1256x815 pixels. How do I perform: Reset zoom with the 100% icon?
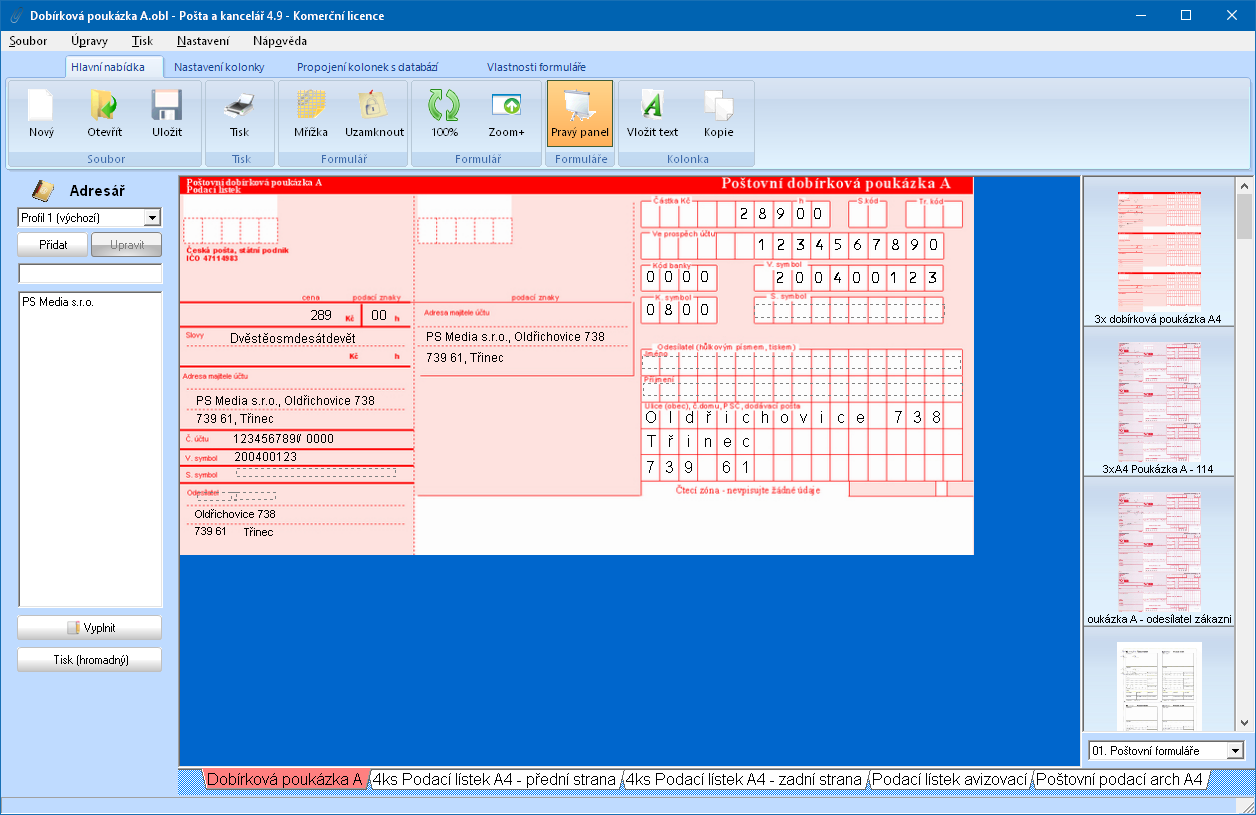coord(444,113)
